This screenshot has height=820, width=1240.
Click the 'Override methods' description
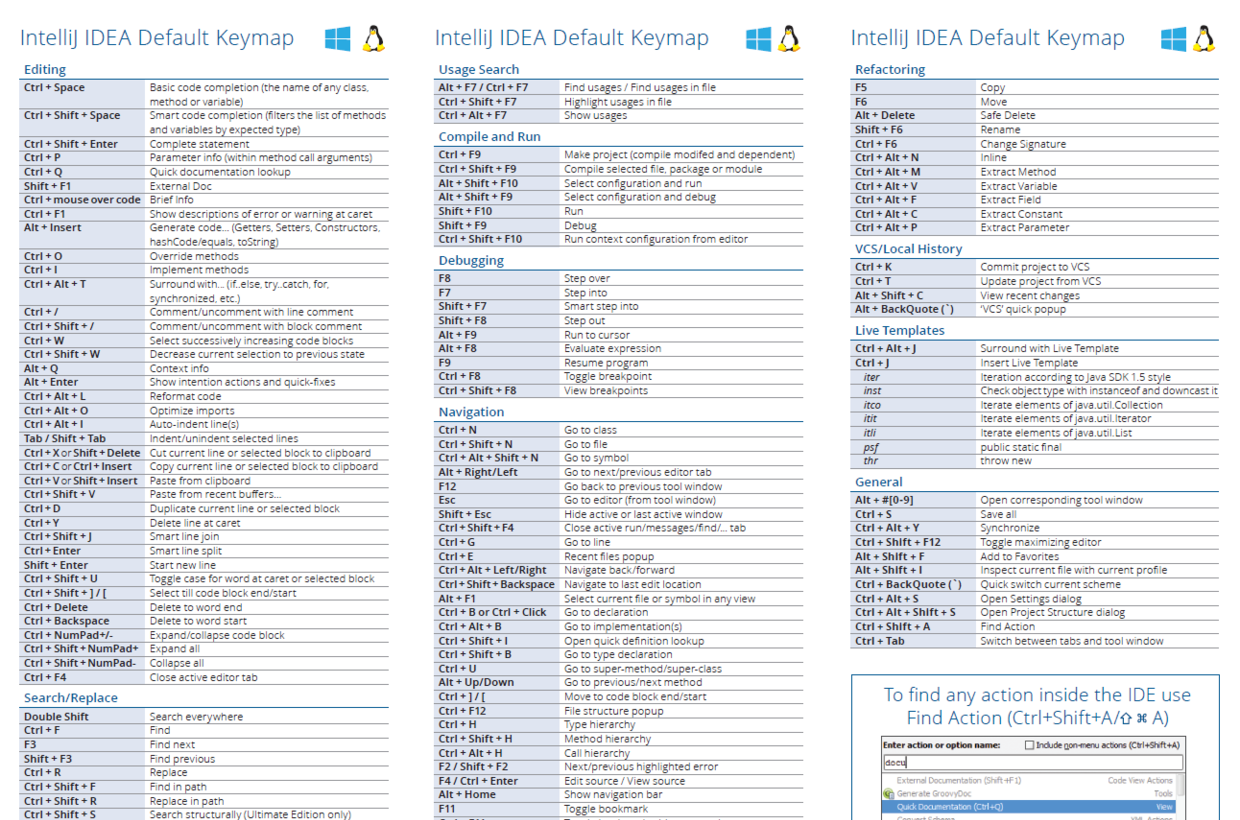tap(194, 256)
